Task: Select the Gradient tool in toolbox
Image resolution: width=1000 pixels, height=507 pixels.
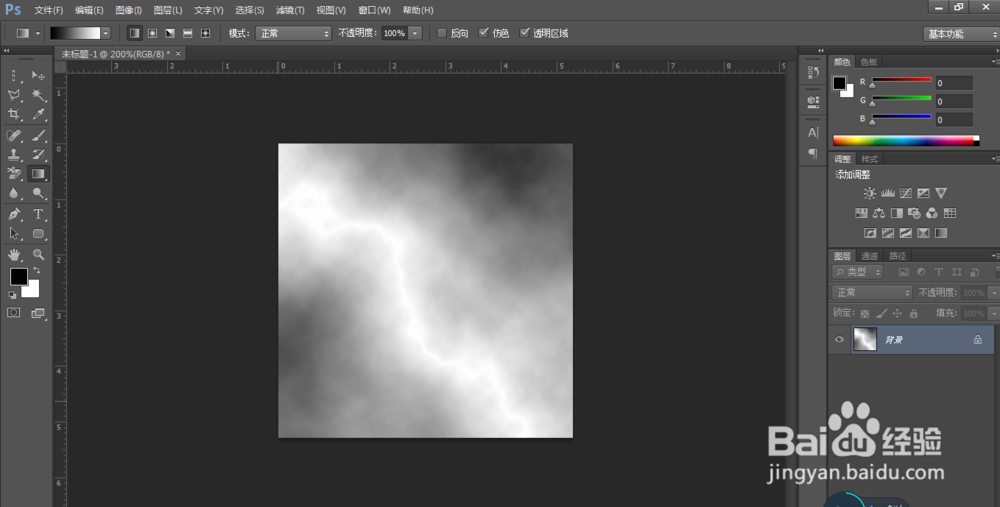Action: [38, 173]
